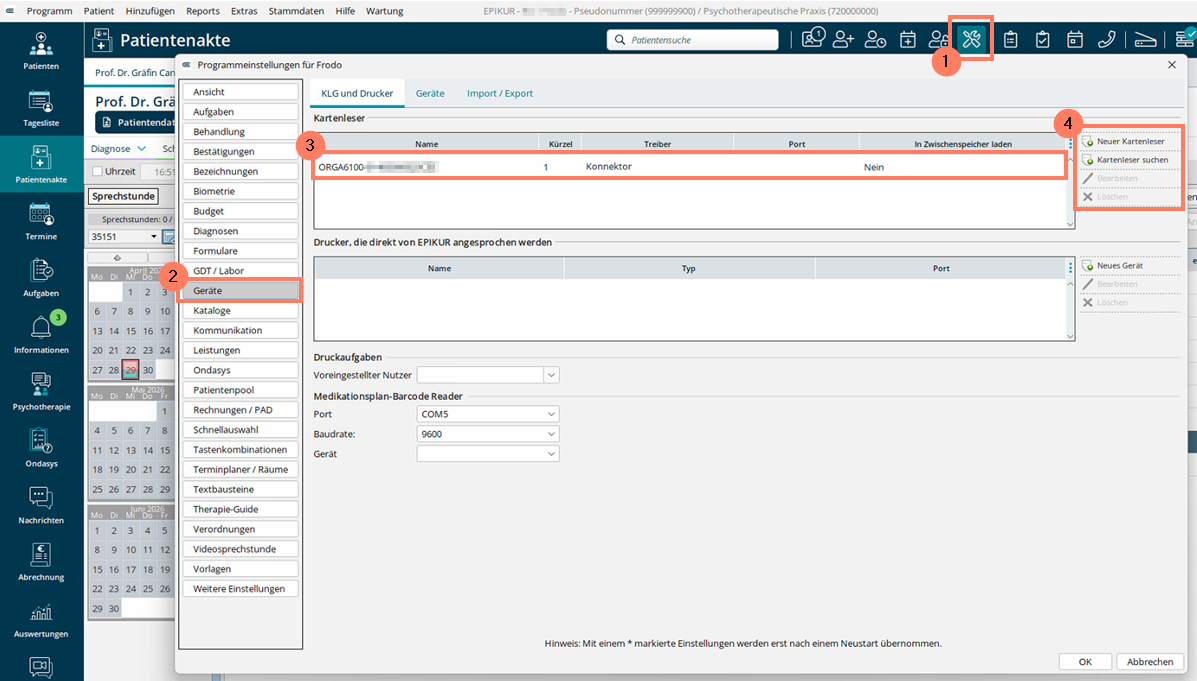Image resolution: width=1197 pixels, height=681 pixels.
Task: Open the Wartung menu
Action: (385, 11)
